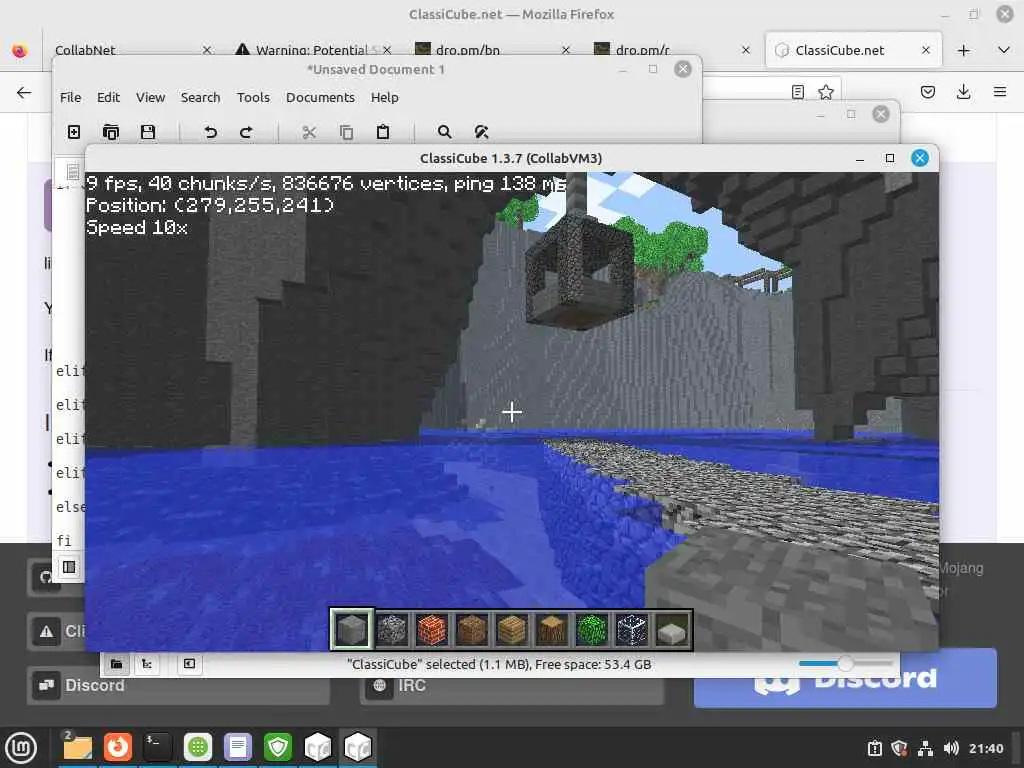Open volume control in system tray
This screenshot has height=768, width=1024.
click(x=950, y=748)
